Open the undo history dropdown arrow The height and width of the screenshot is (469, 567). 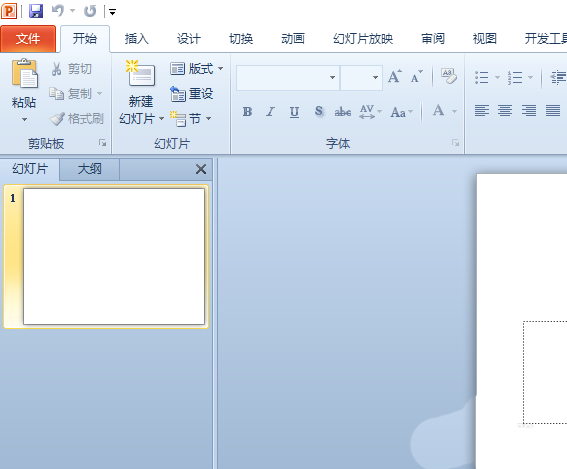pos(73,11)
